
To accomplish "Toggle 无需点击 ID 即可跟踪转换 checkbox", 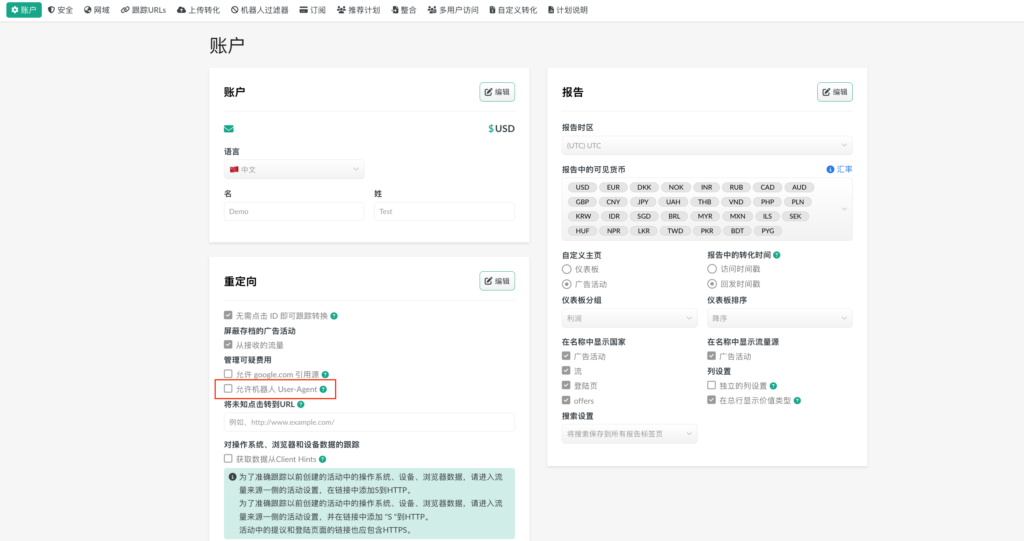I will coord(228,315).
